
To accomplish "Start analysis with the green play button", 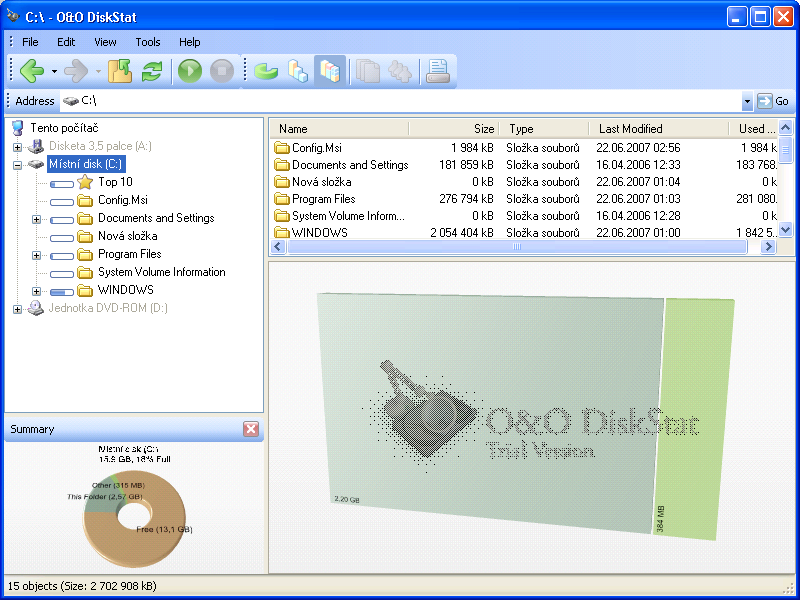I will [x=190, y=71].
